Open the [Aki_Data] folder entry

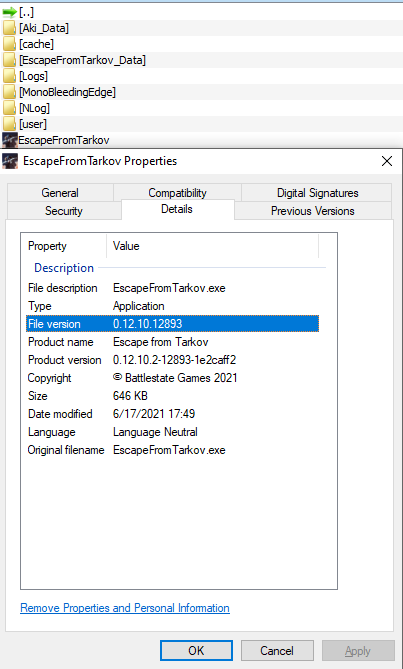click(x=43, y=28)
